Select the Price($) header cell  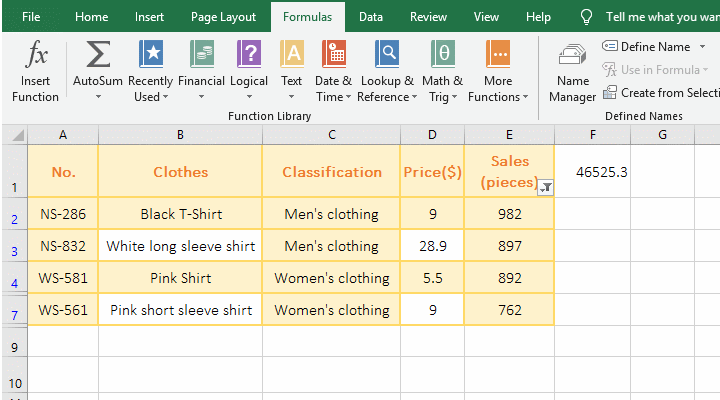pyautogui.click(x=432, y=172)
